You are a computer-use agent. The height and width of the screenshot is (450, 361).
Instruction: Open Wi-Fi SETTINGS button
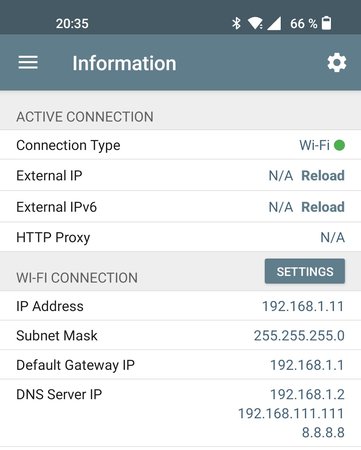point(305,271)
